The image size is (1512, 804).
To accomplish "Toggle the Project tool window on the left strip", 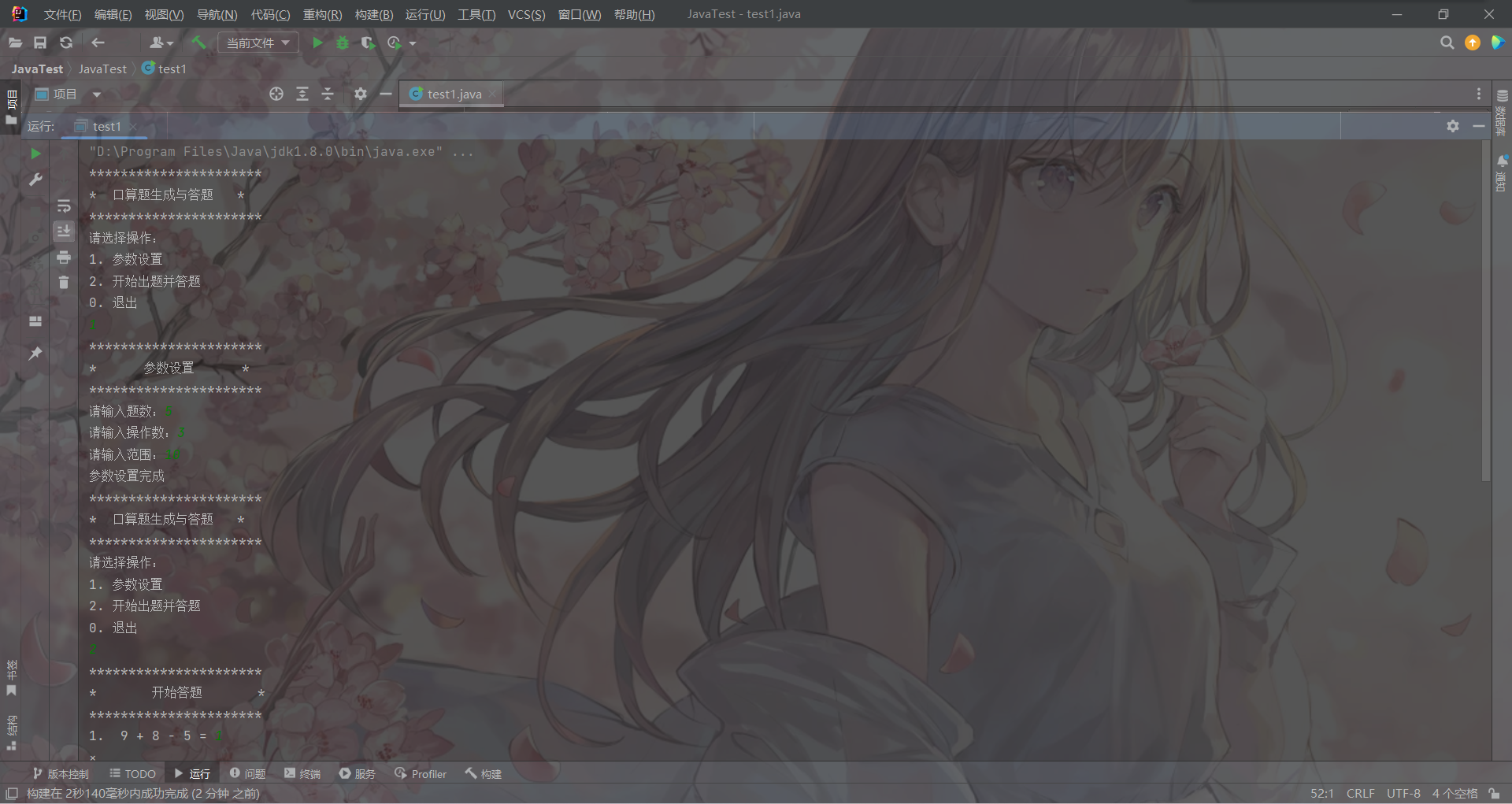I will pos(11,108).
